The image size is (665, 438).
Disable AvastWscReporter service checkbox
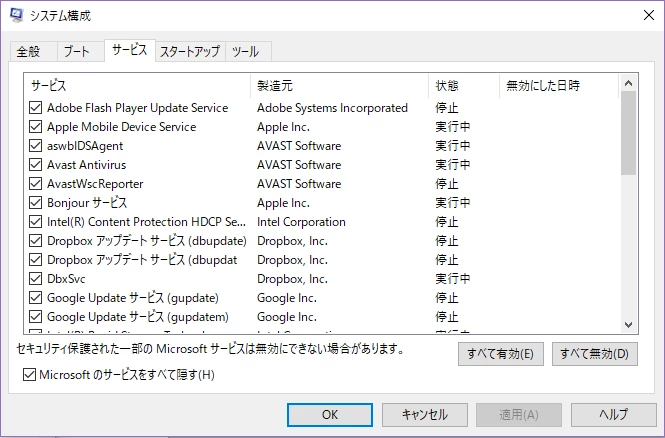35,184
